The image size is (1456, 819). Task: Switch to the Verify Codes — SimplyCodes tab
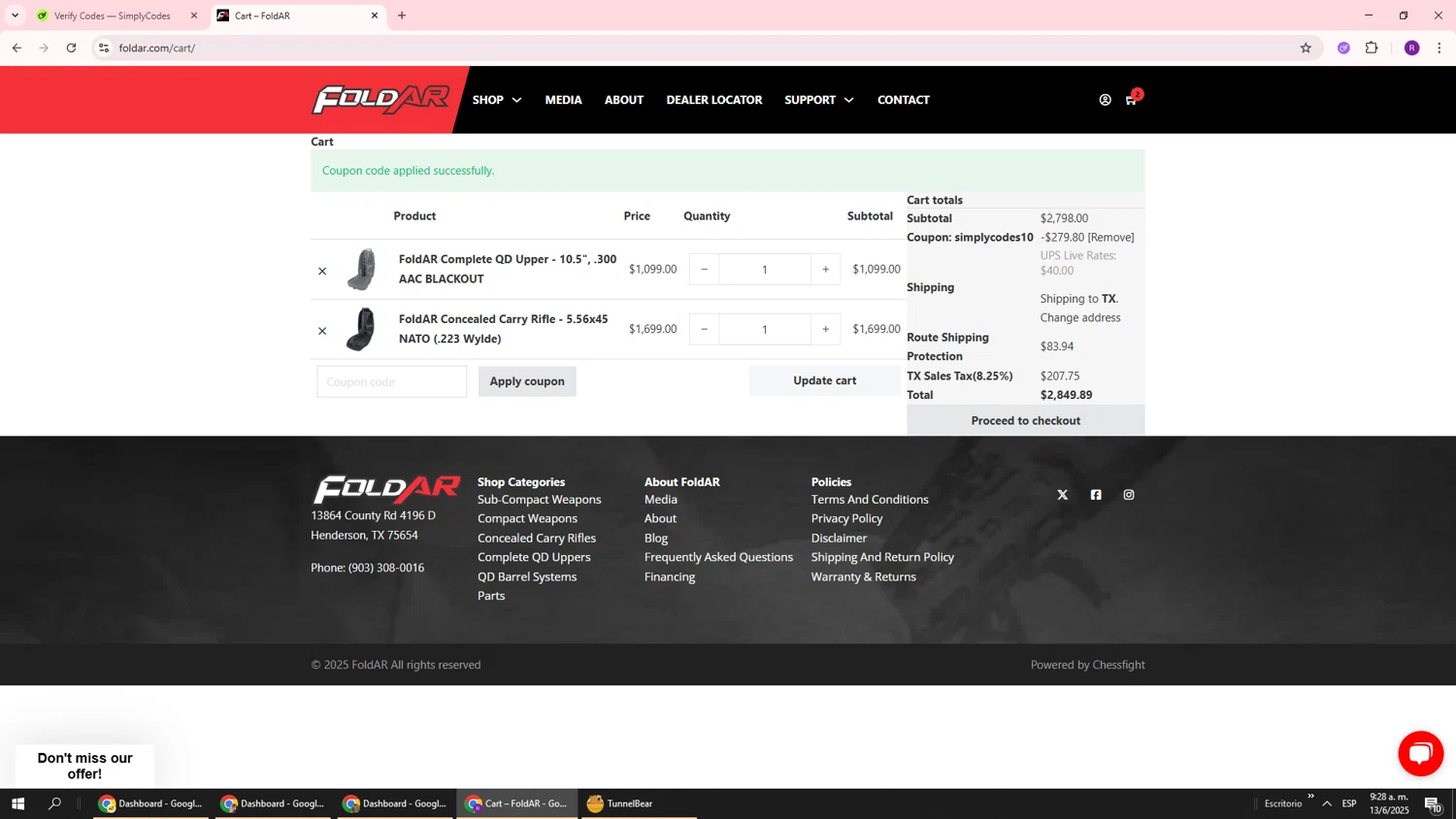[112, 16]
